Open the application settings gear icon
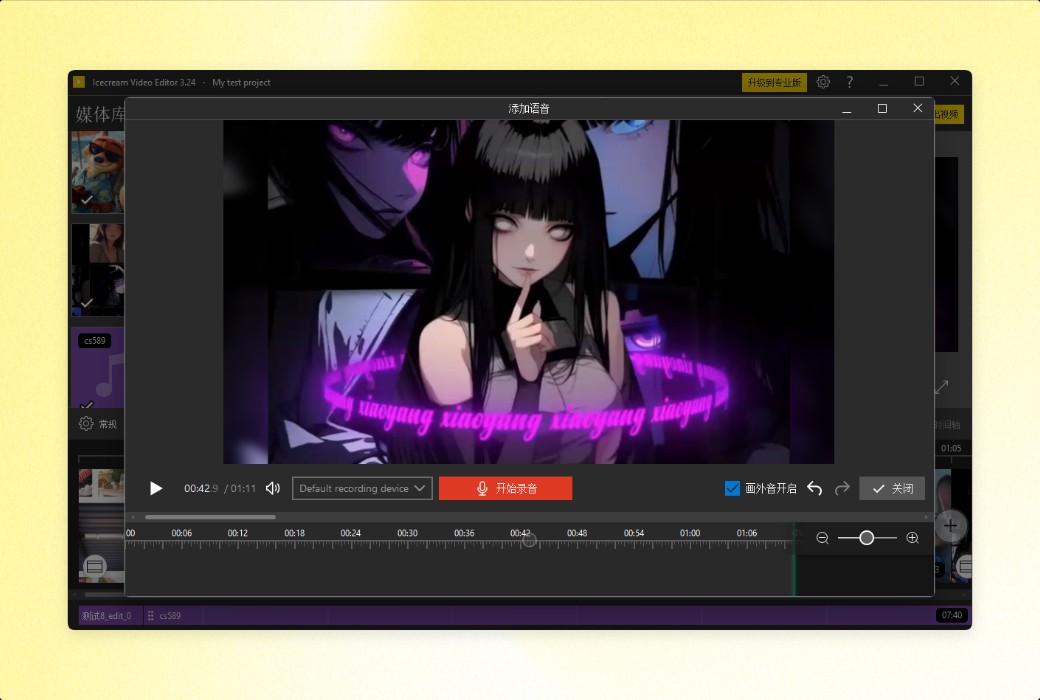The height and width of the screenshot is (700, 1040). click(x=823, y=82)
